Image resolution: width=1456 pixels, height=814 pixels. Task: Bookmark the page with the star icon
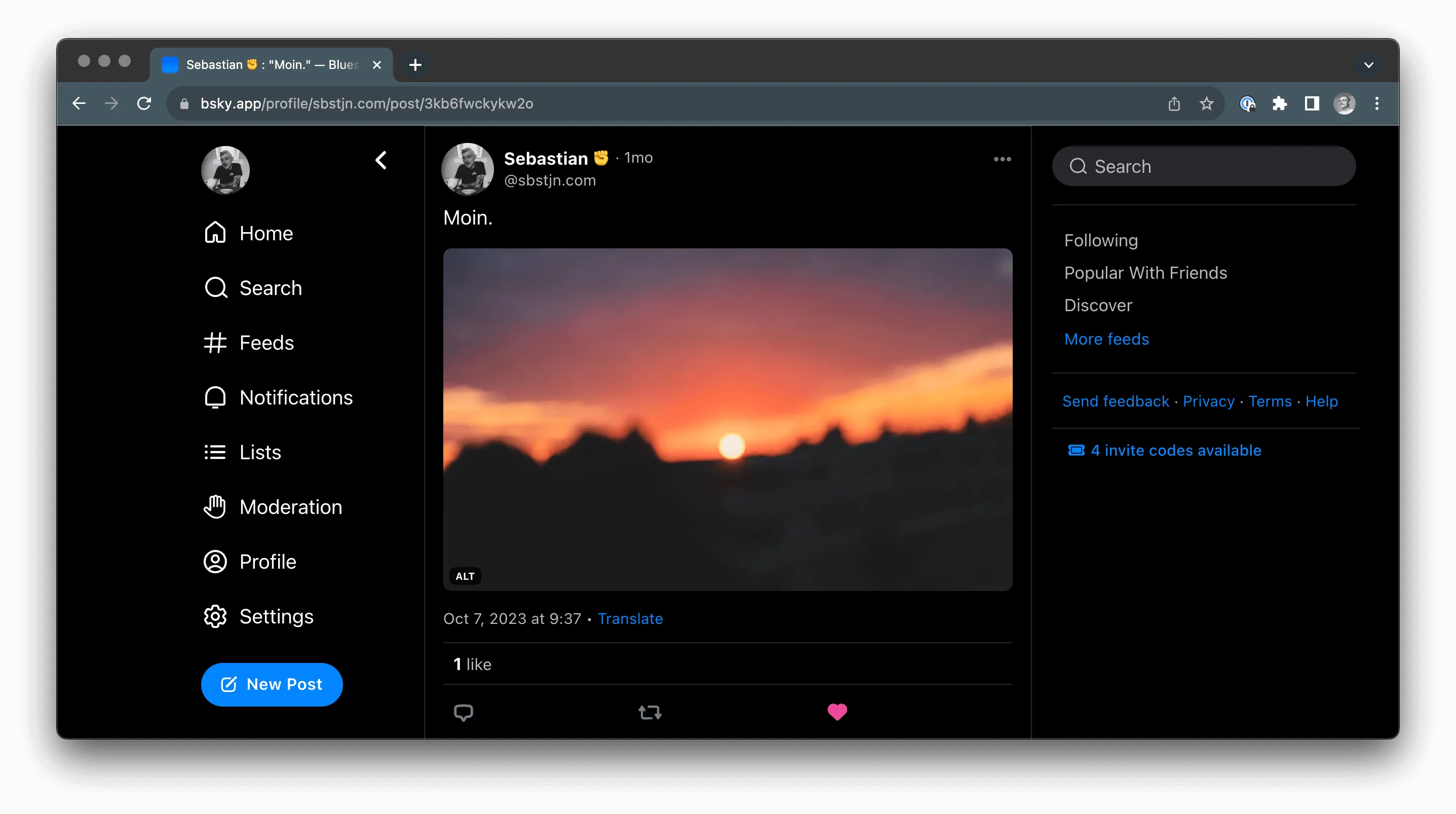click(1206, 103)
